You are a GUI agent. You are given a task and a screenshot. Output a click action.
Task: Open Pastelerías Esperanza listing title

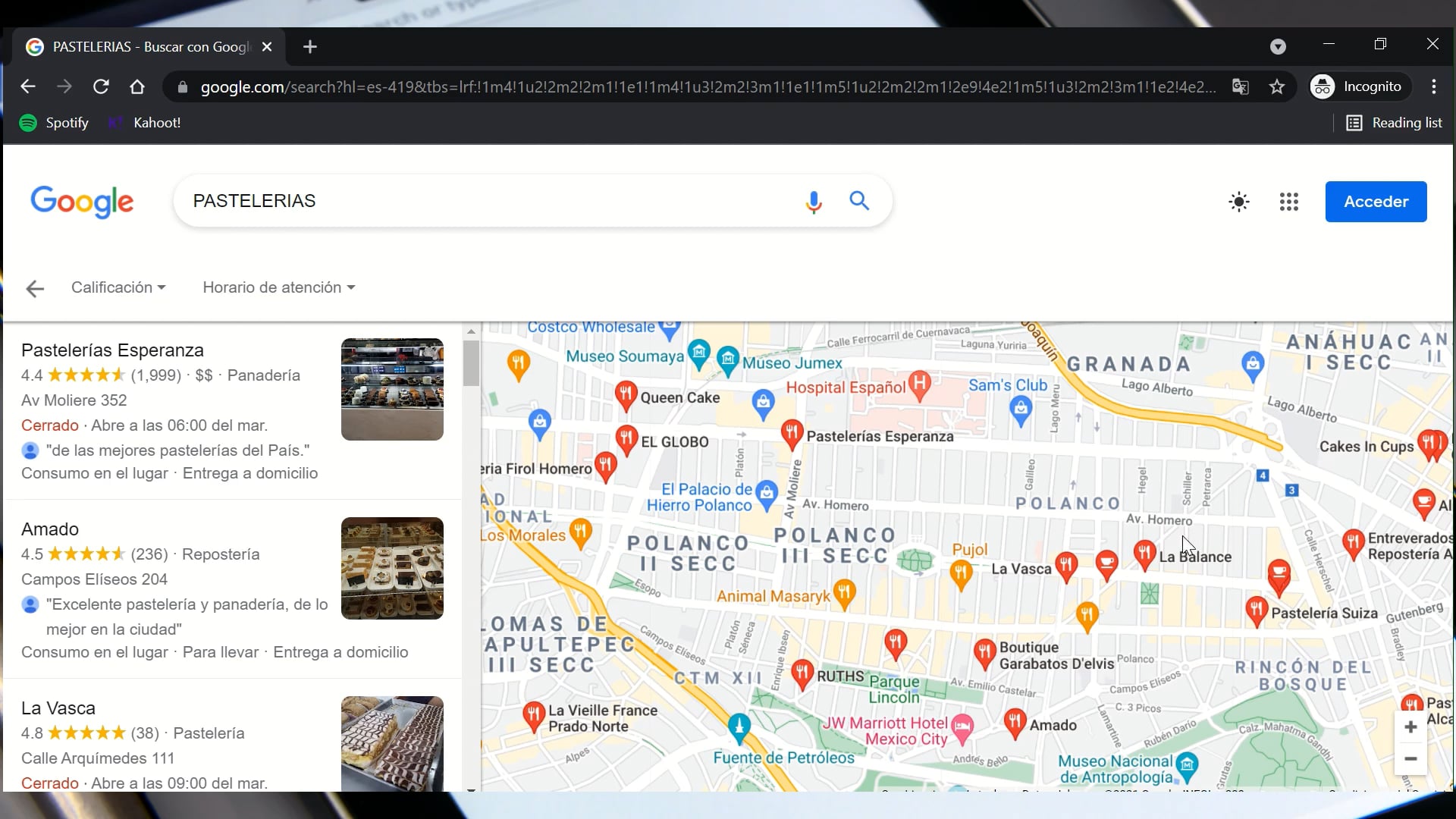click(112, 350)
